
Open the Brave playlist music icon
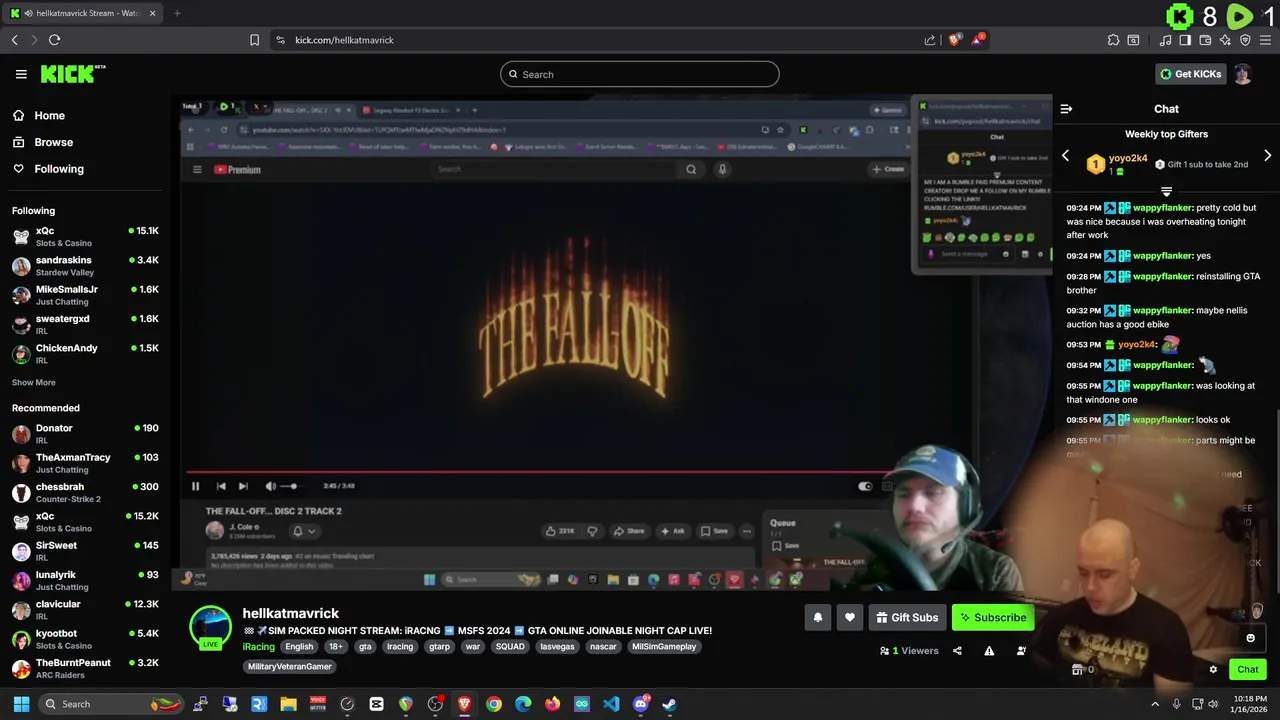(x=1165, y=40)
